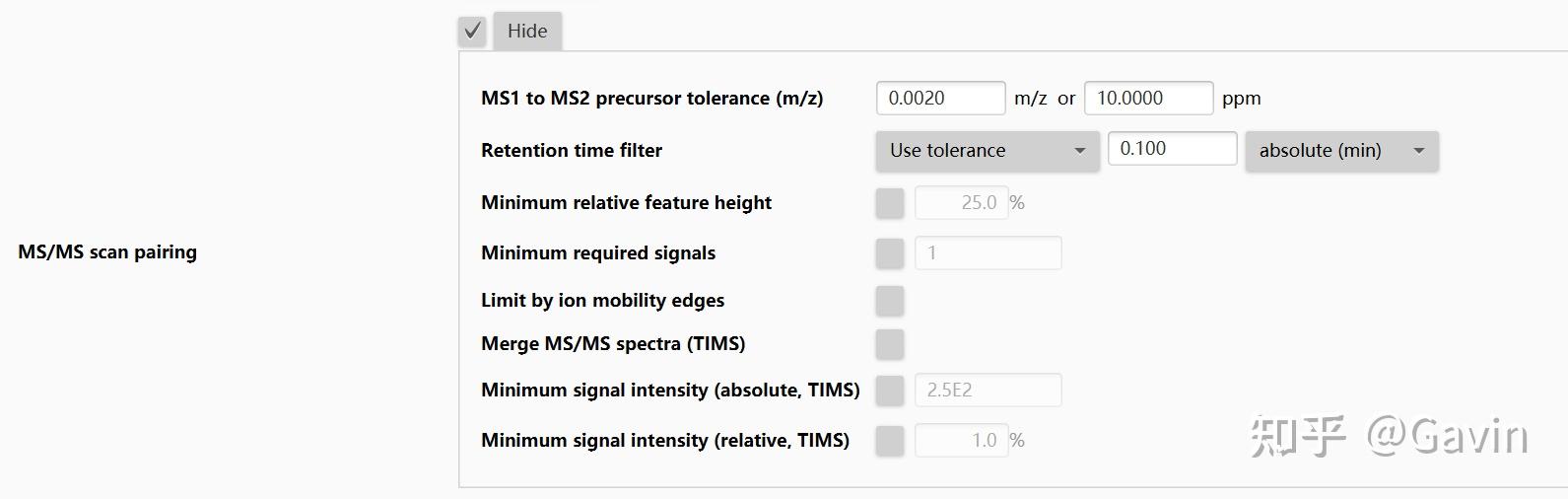Viewport: 1568px width, 499px height.
Task: Open the Use tolerance dropdown
Action: click(987, 151)
